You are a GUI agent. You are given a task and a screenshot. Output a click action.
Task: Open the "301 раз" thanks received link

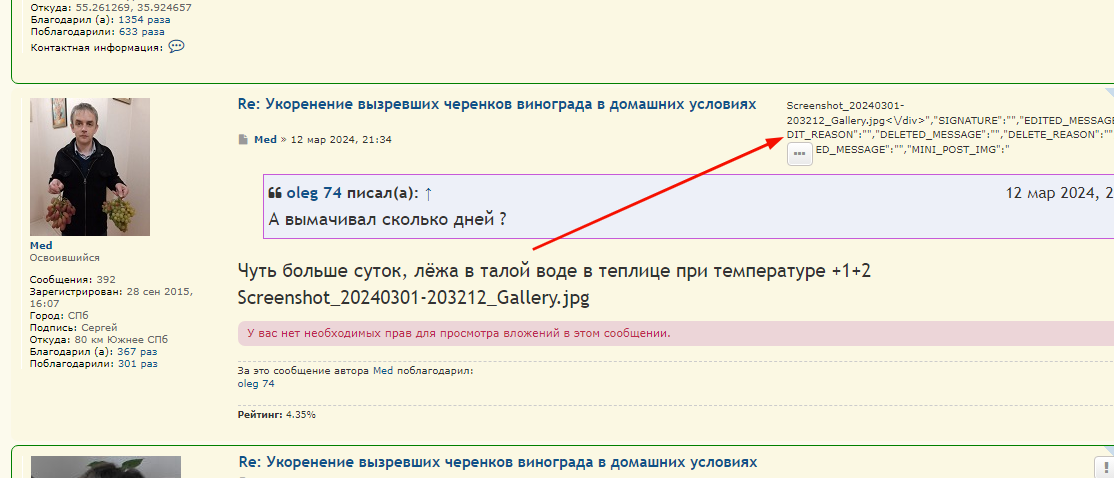138,363
